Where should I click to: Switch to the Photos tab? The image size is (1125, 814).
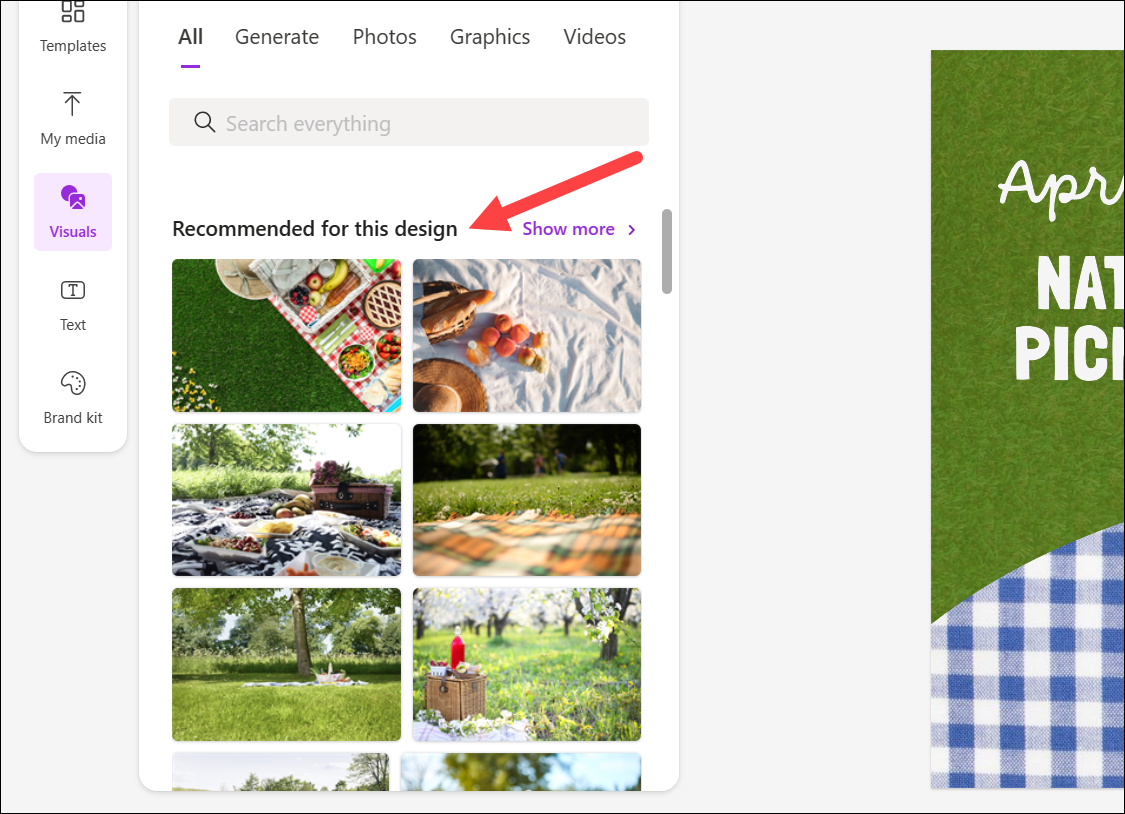click(385, 37)
